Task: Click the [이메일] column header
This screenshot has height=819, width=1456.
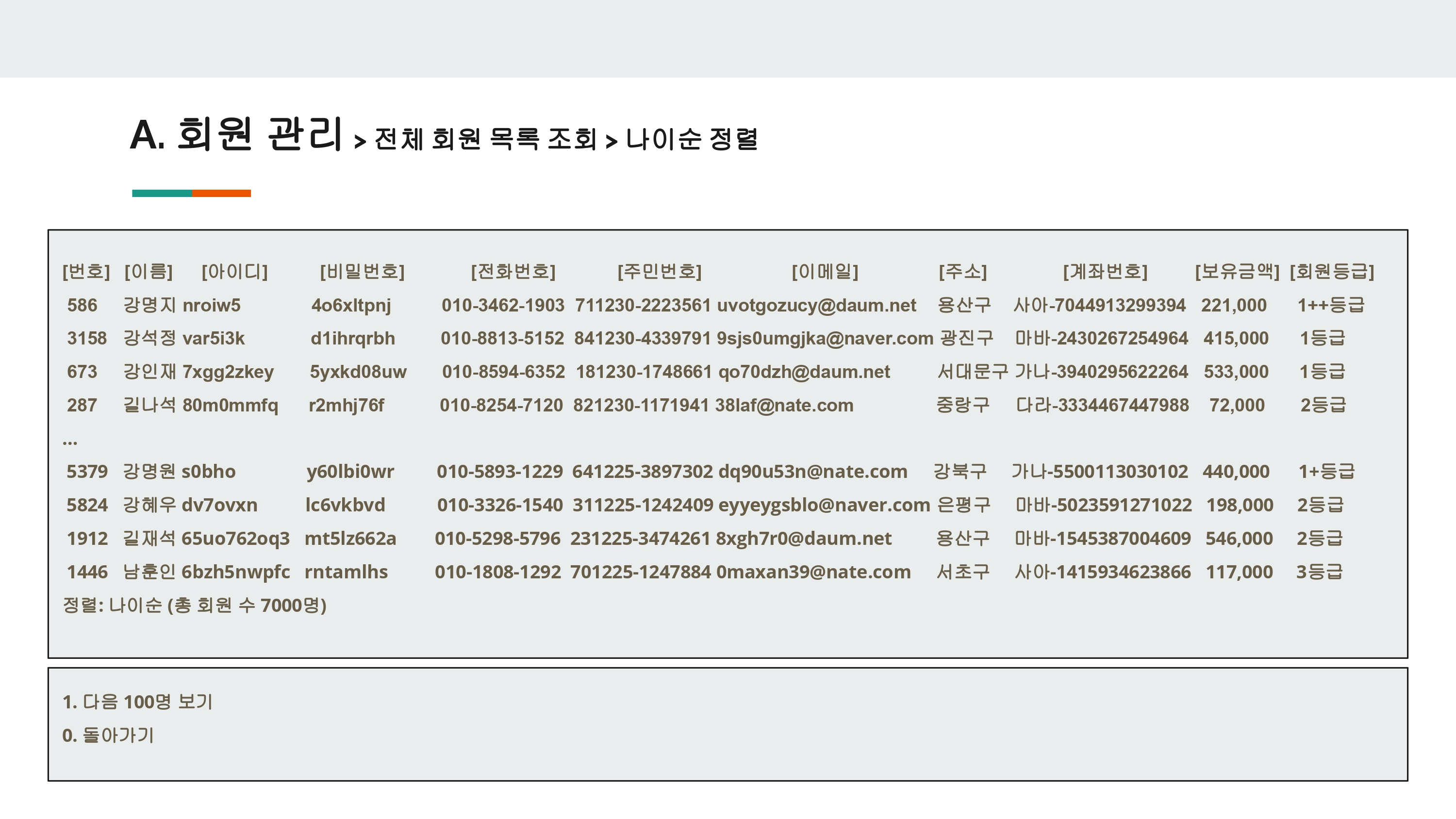Action: pos(825,271)
